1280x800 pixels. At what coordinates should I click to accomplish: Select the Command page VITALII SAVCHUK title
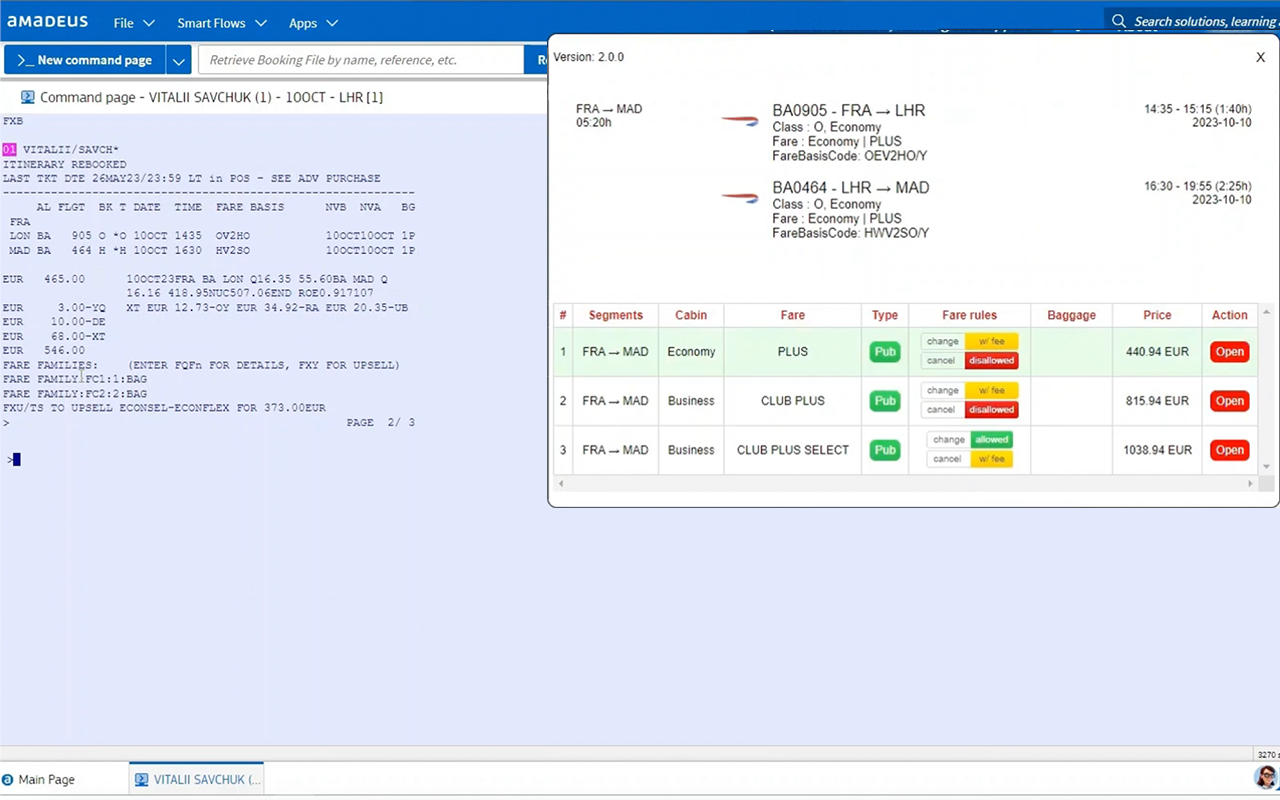point(211,97)
